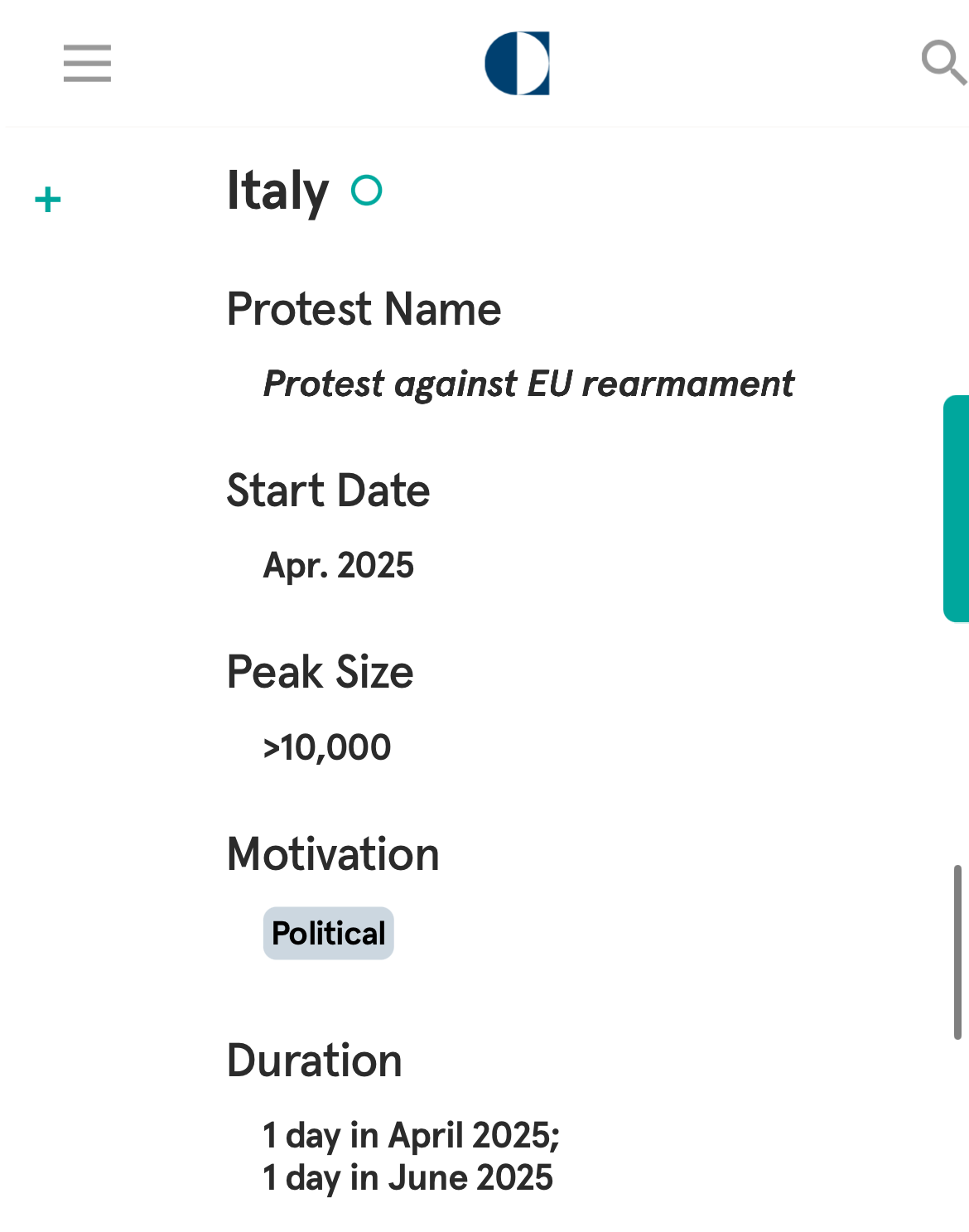
Task: Click the gray vertical scrollbar thumb
Action: [957, 952]
